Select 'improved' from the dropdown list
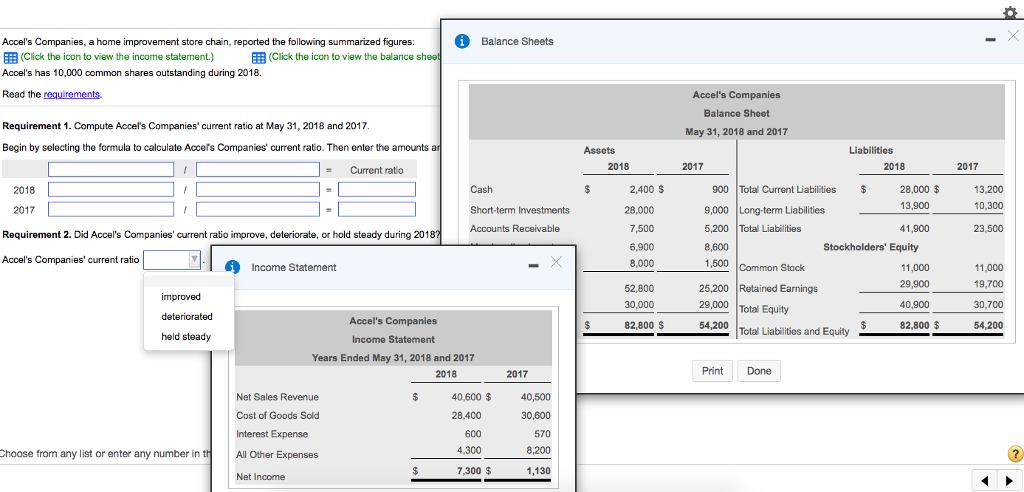The width and height of the screenshot is (1024, 492). (181, 297)
